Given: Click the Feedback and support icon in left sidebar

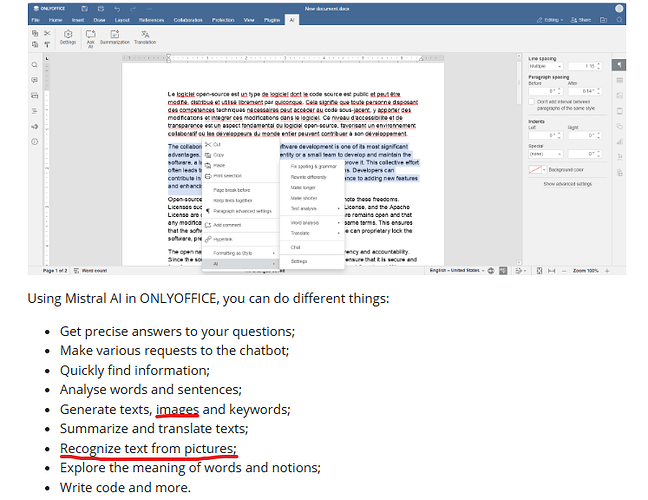Looking at the screenshot, I should pos(35,126).
